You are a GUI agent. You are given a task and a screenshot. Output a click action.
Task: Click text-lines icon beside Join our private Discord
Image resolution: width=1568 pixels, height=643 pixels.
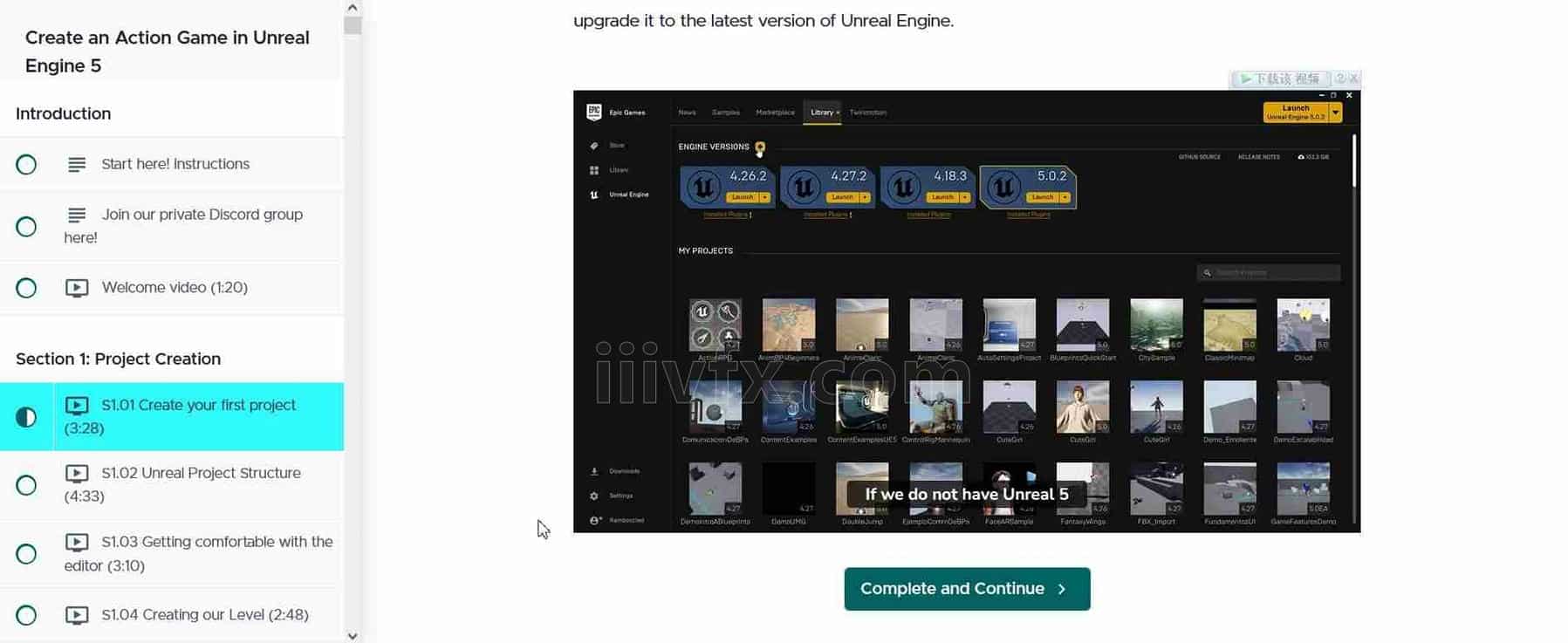(x=77, y=215)
